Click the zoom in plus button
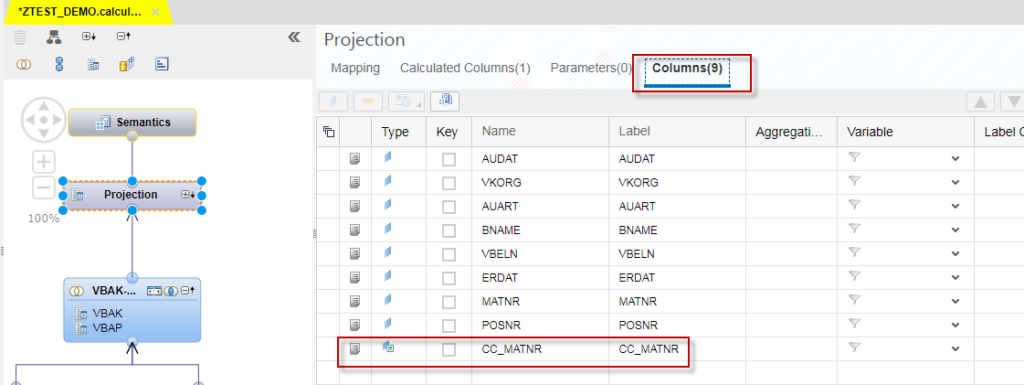Image resolution: width=1024 pixels, height=385 pixels. point(44,162)
